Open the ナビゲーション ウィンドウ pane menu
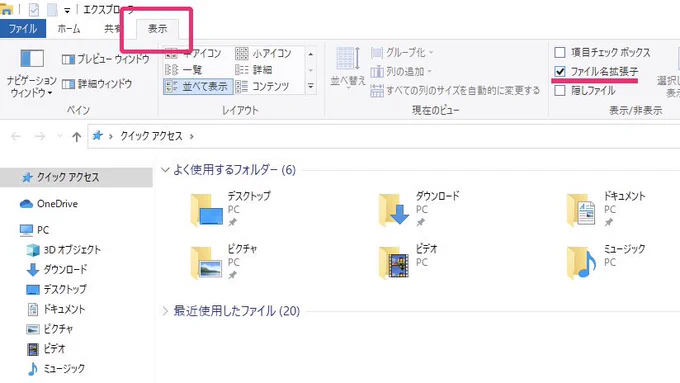This screenshot has height=383, width=680. [x=31, y=73]
